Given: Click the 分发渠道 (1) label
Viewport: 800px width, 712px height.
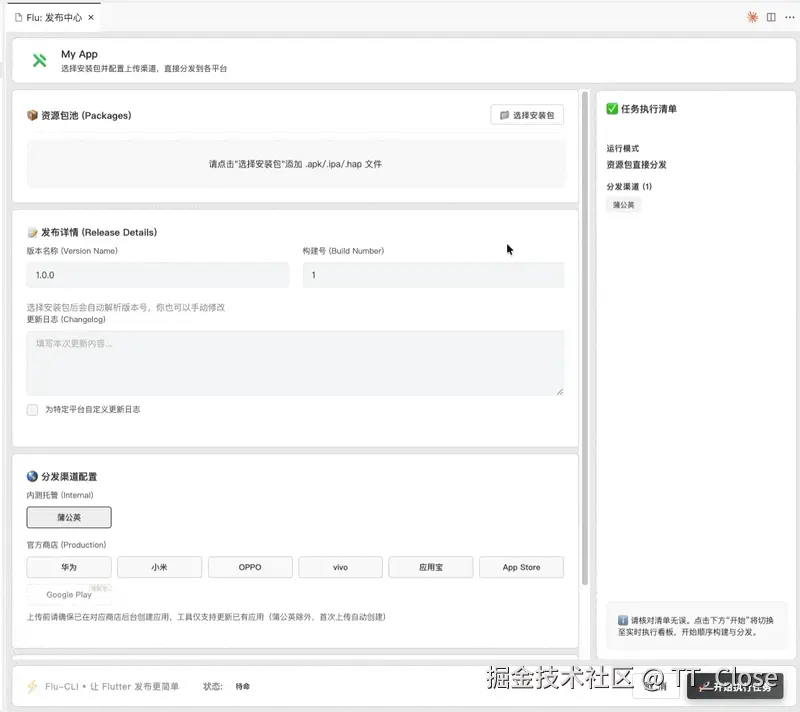Looking at the screenshot, I should [629, 187].
